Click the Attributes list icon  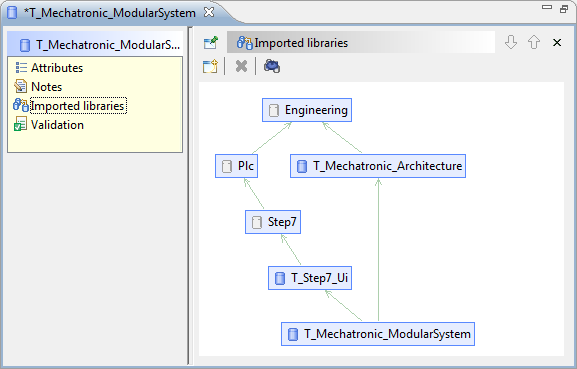pos(21,68)
